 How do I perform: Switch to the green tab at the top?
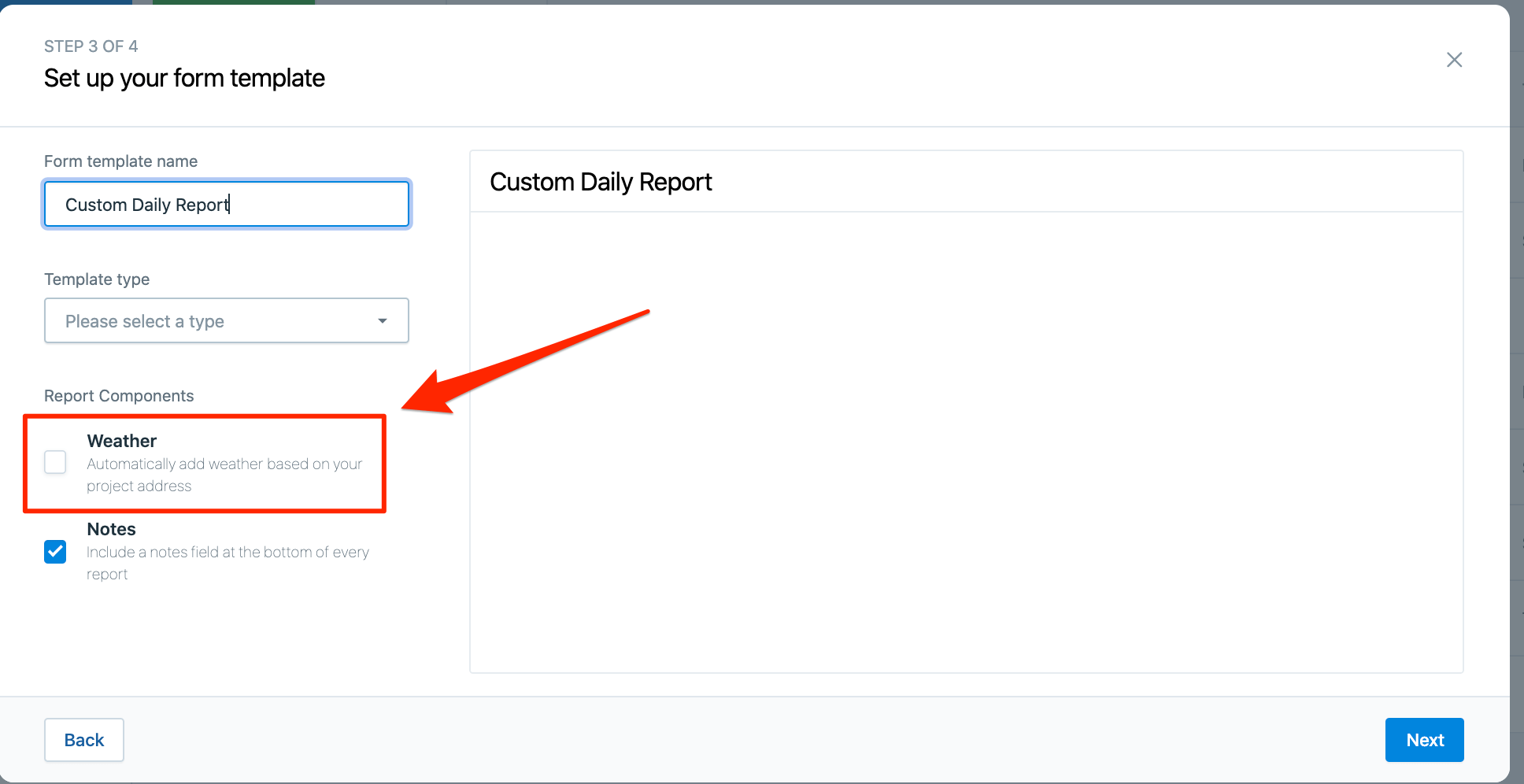click(x=232, y=2)
